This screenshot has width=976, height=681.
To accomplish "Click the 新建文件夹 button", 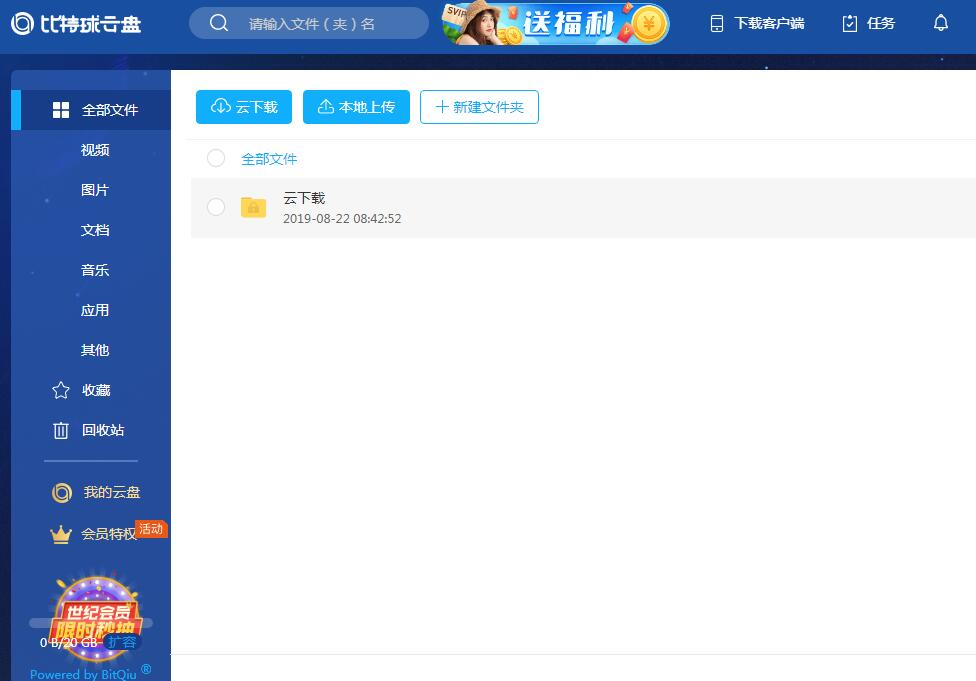I will (x=479, y=107).
